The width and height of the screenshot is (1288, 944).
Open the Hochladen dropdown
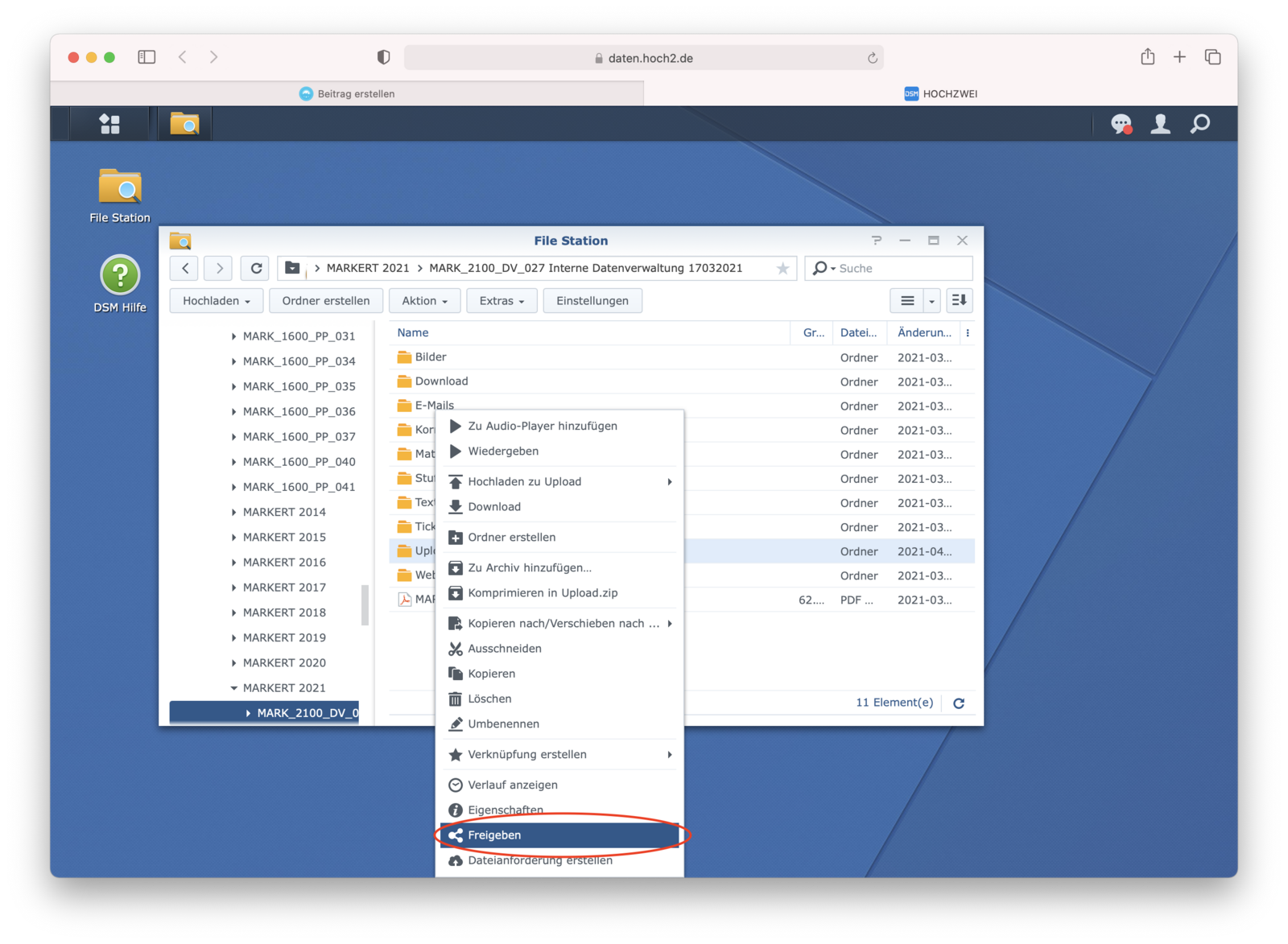click(216, 300)
